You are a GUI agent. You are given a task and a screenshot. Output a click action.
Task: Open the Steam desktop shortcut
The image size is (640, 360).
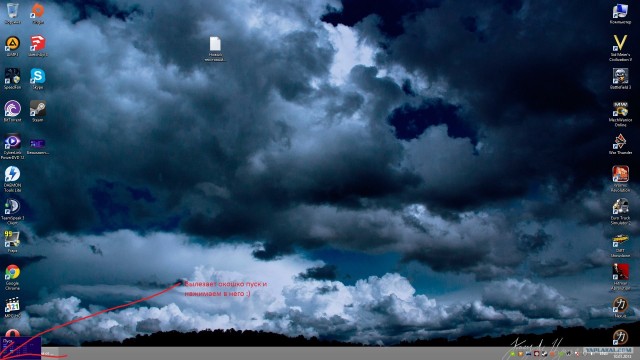coord(38,111)
